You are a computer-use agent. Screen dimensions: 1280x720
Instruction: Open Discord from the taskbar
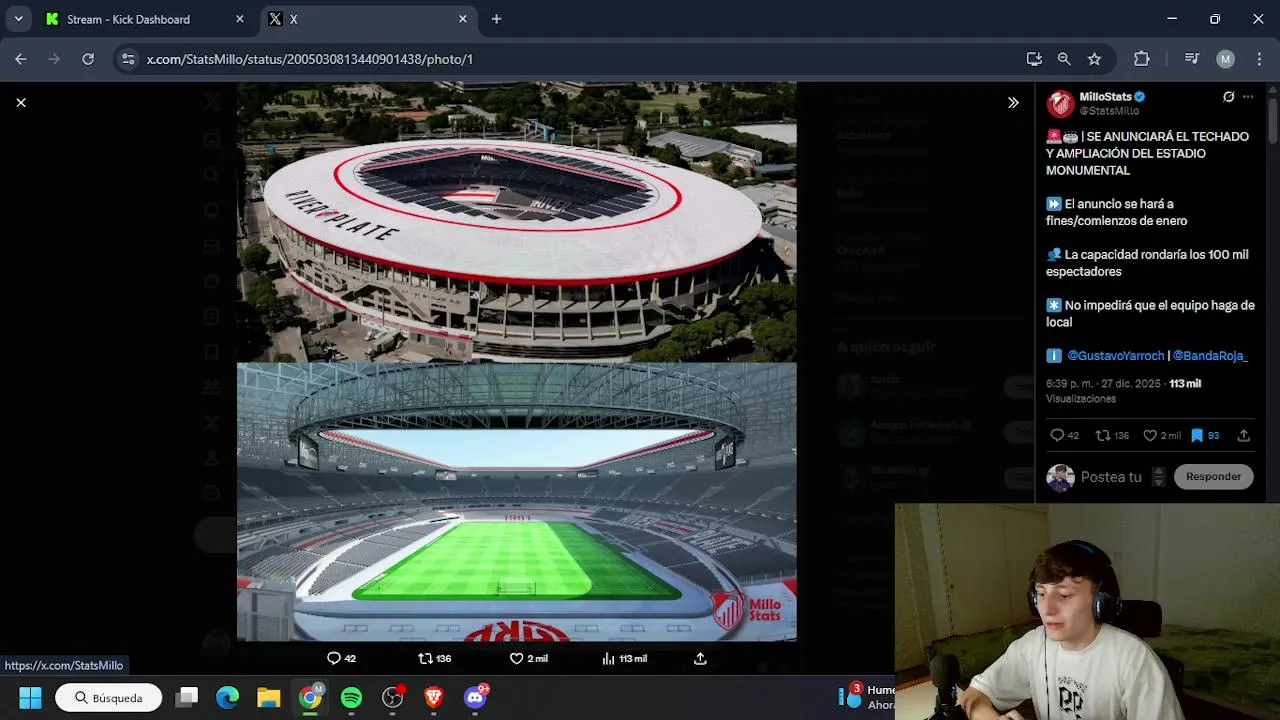476,697
